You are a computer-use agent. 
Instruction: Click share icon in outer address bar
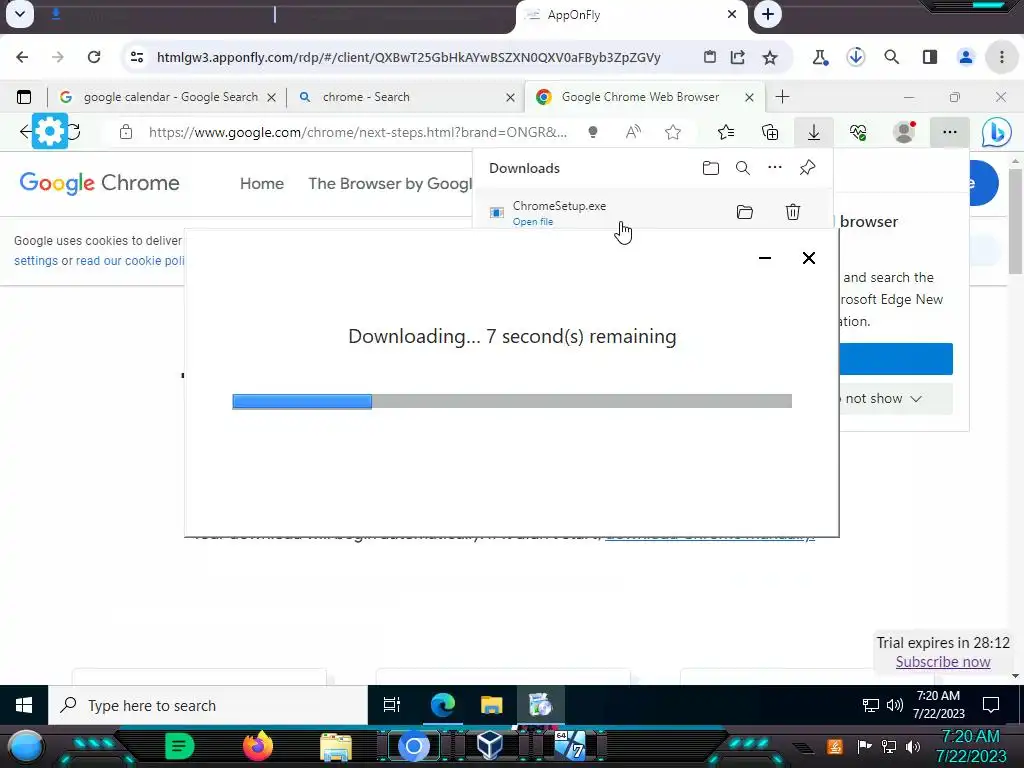point(738,57)
